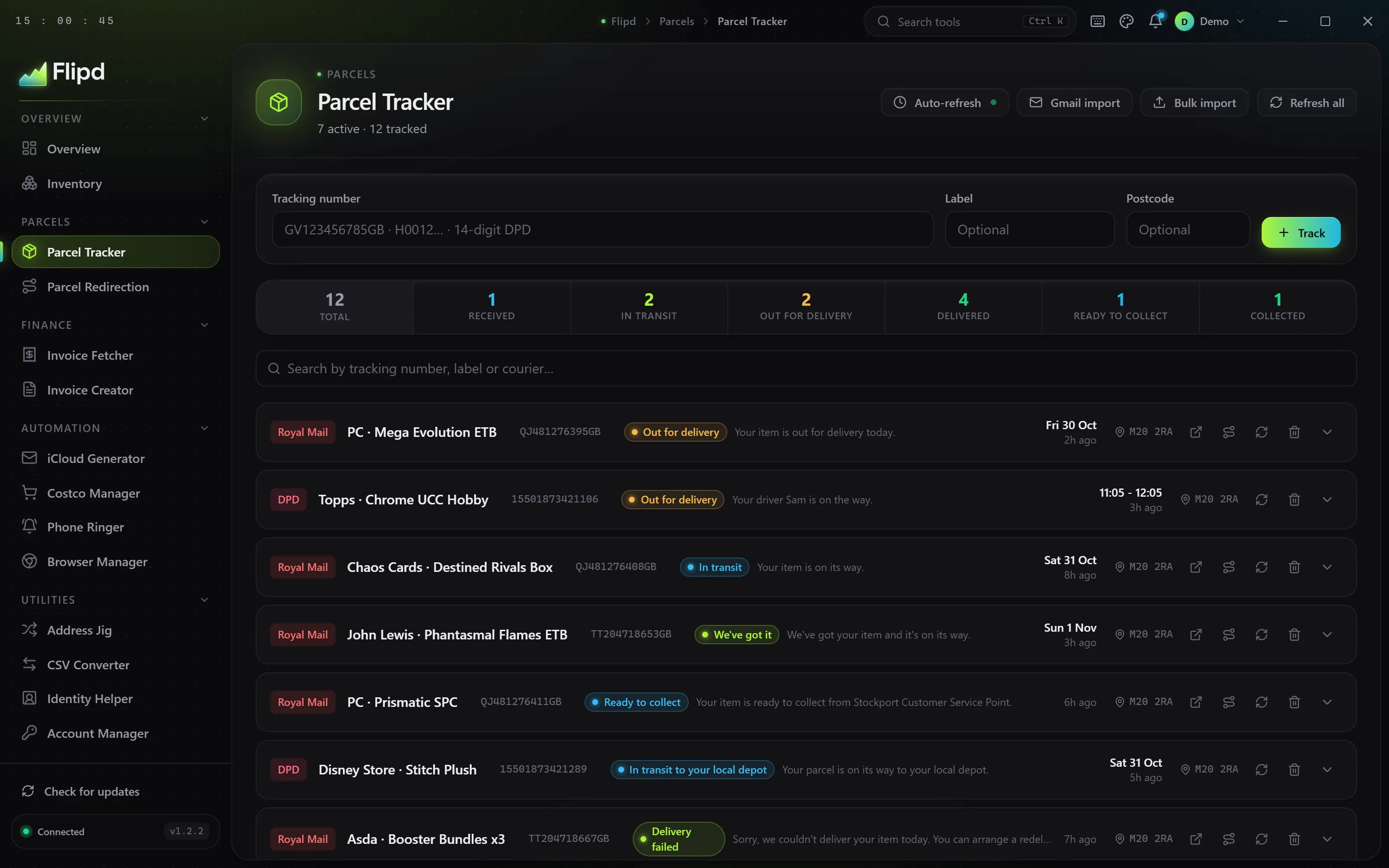1389x868 pixels.
Task: Delete the Topps Chrome UCC Hobby parcel
Action: point(1294,500)
